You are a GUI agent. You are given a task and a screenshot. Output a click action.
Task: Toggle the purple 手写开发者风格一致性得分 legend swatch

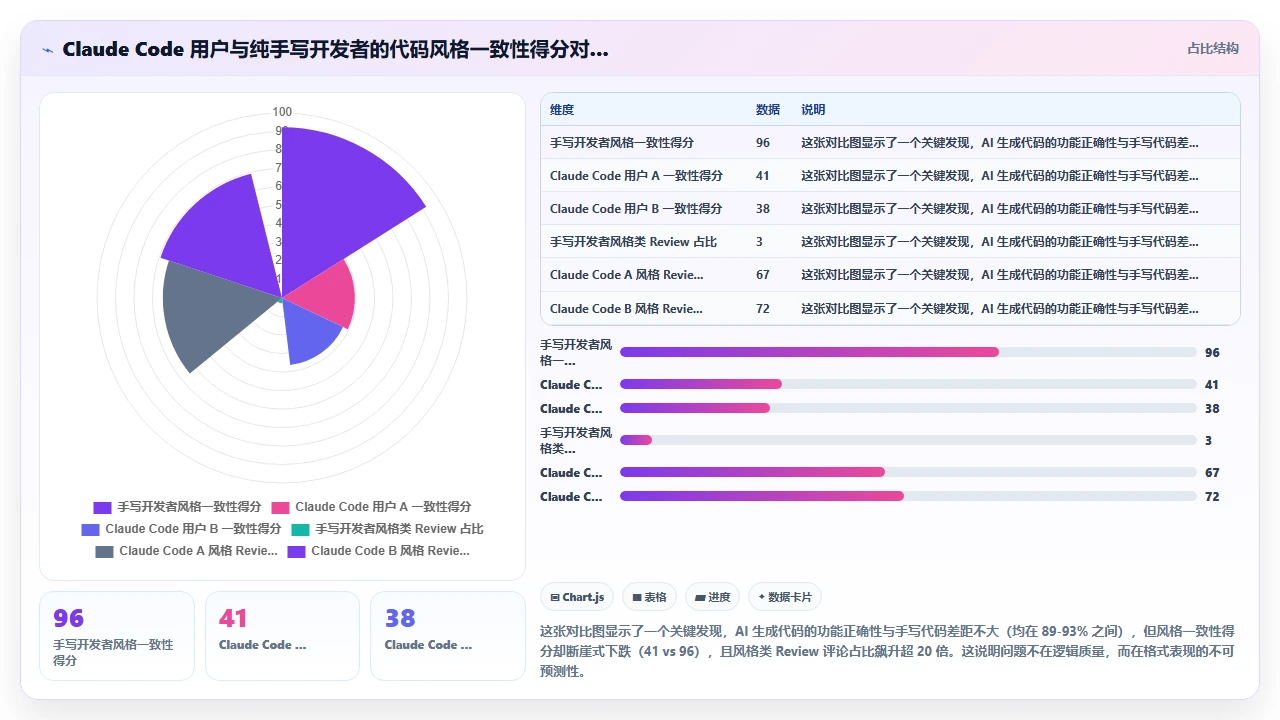[102, 507]
